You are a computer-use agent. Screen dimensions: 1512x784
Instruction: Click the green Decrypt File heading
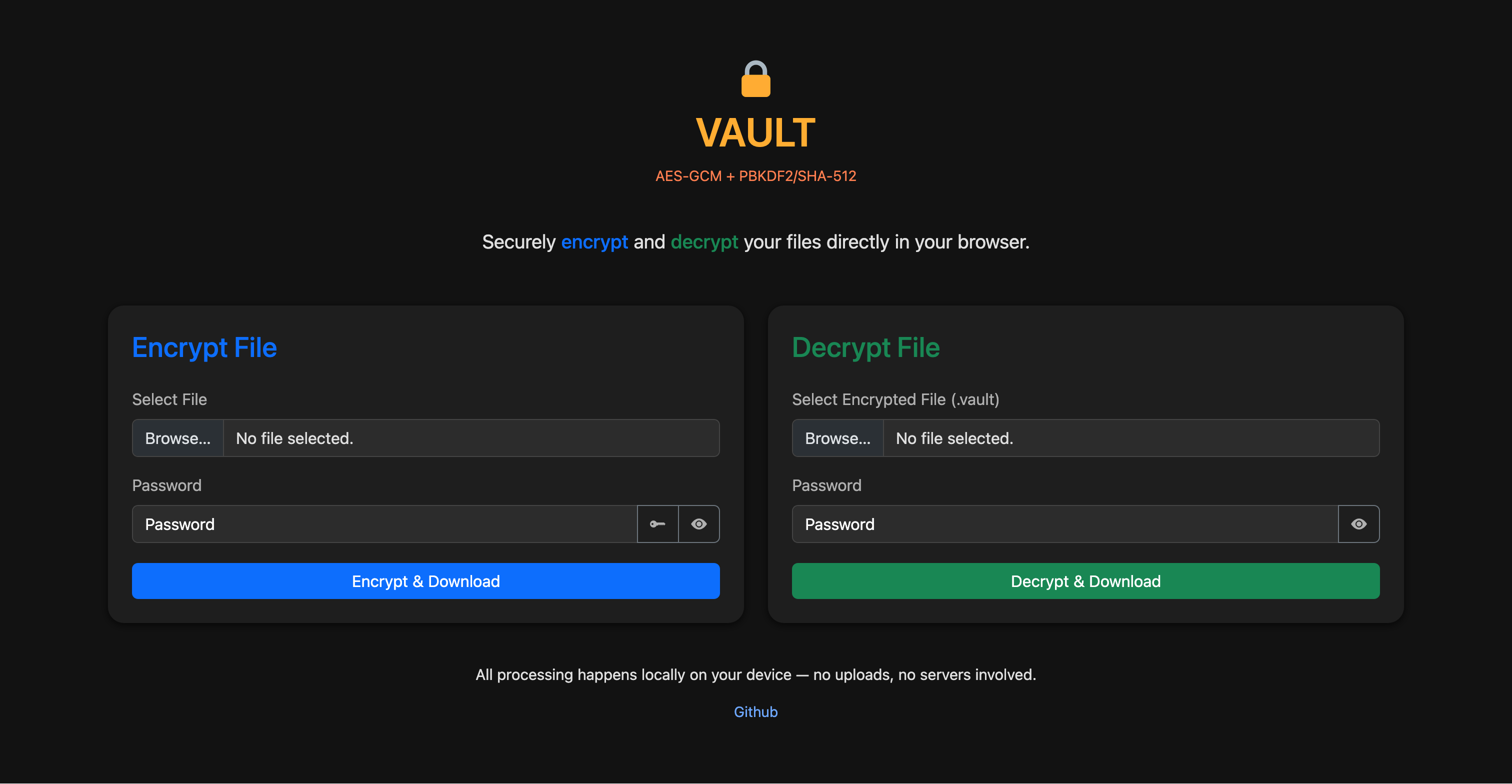click(866, 347)
